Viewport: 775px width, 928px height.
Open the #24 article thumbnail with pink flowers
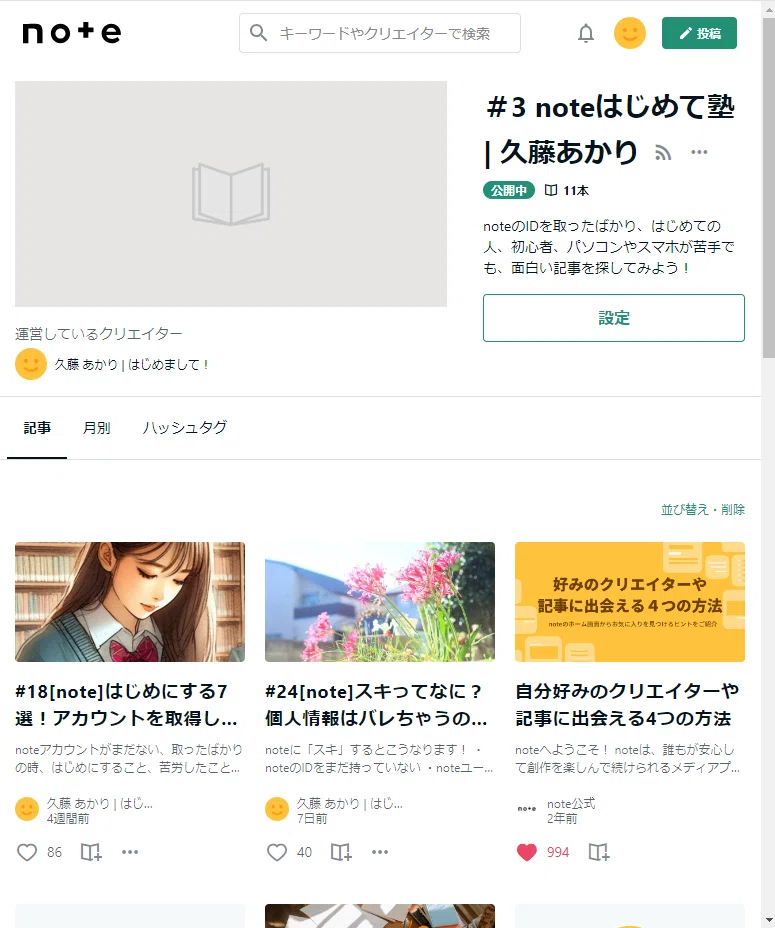pos(380,602)
